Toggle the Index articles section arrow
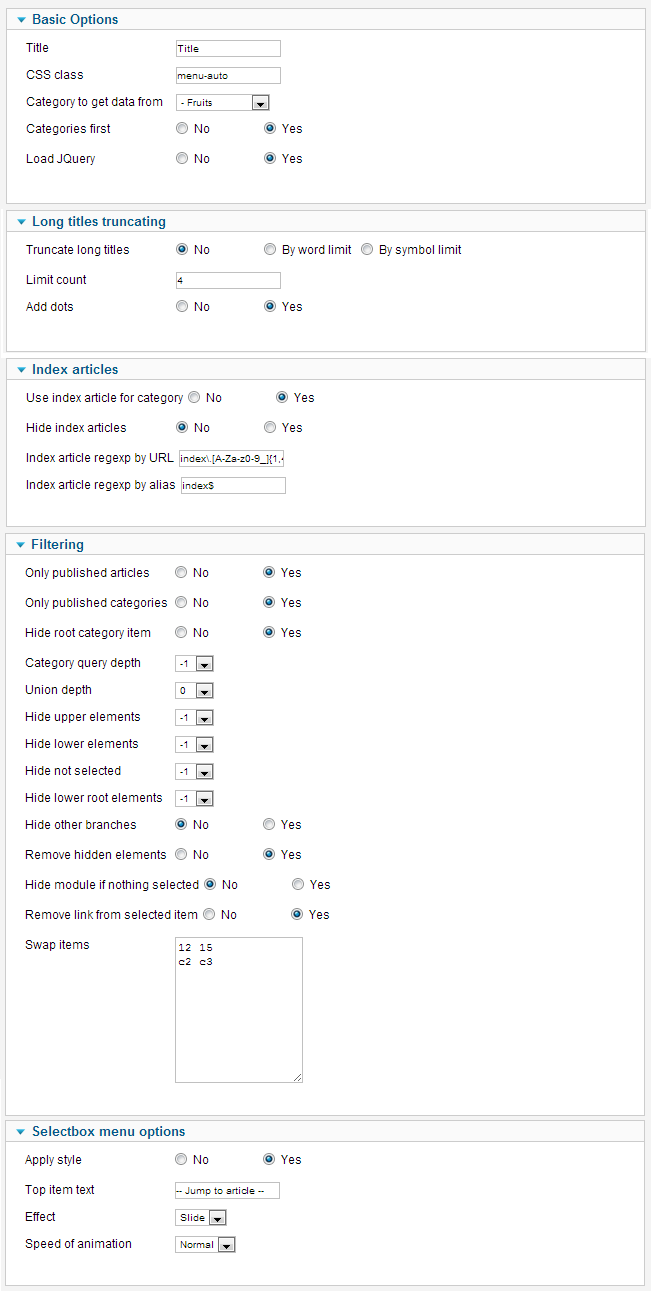This screenshot has width=651, height=1291. (x=21, y=370)
